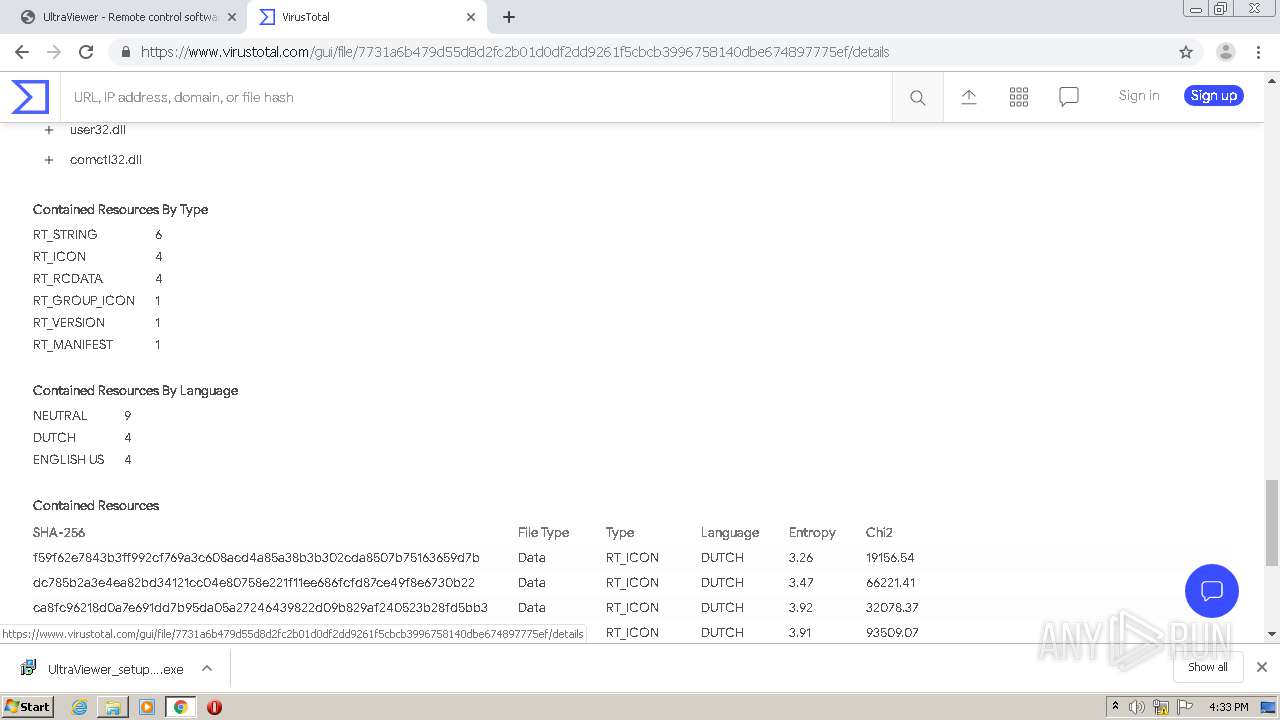The height and width of the screenshot is (720, 1280).
Task: Expand the user32.dll imports entry
Action: tap(49, 130)
